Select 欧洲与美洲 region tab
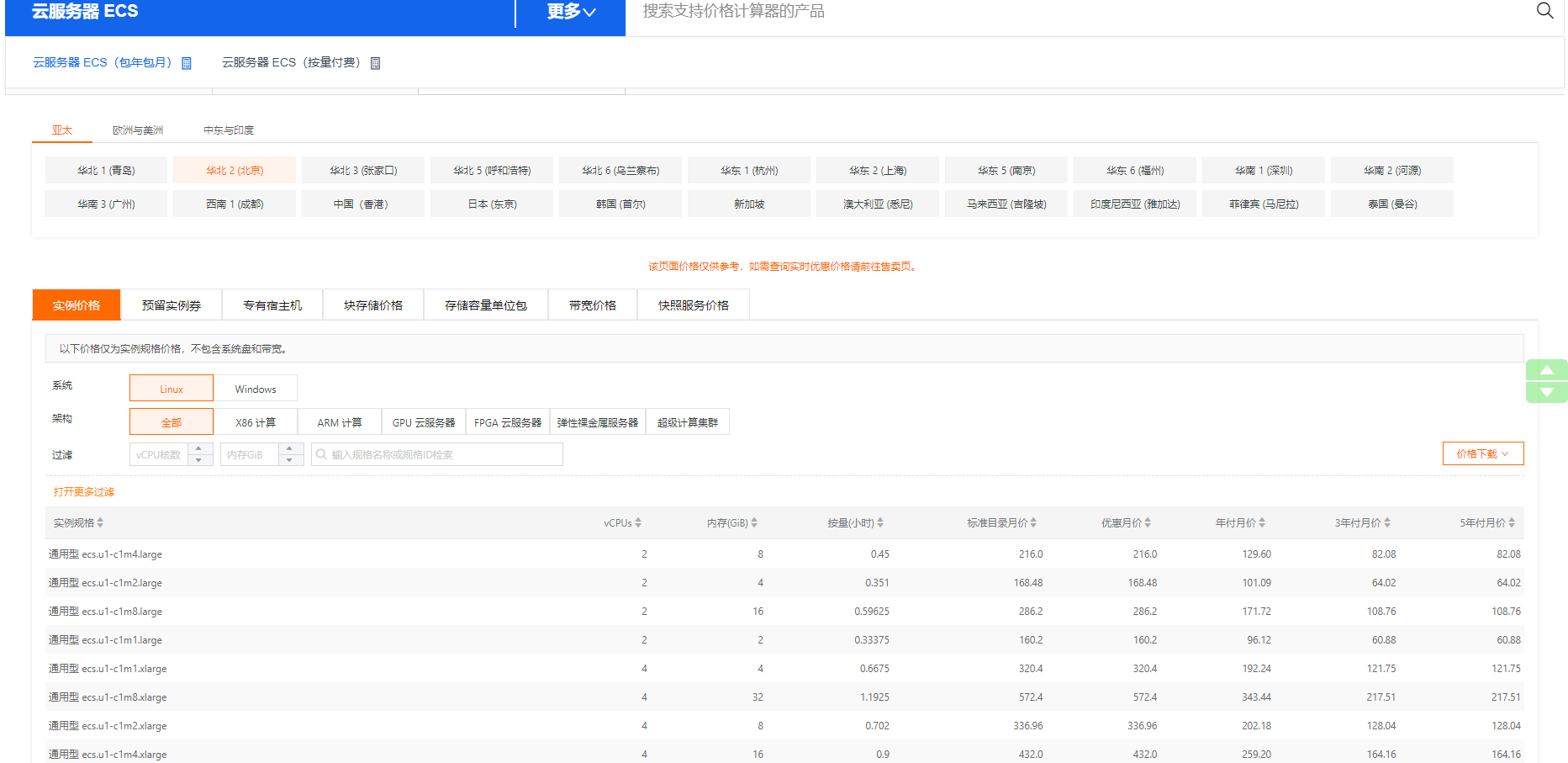 138,130
